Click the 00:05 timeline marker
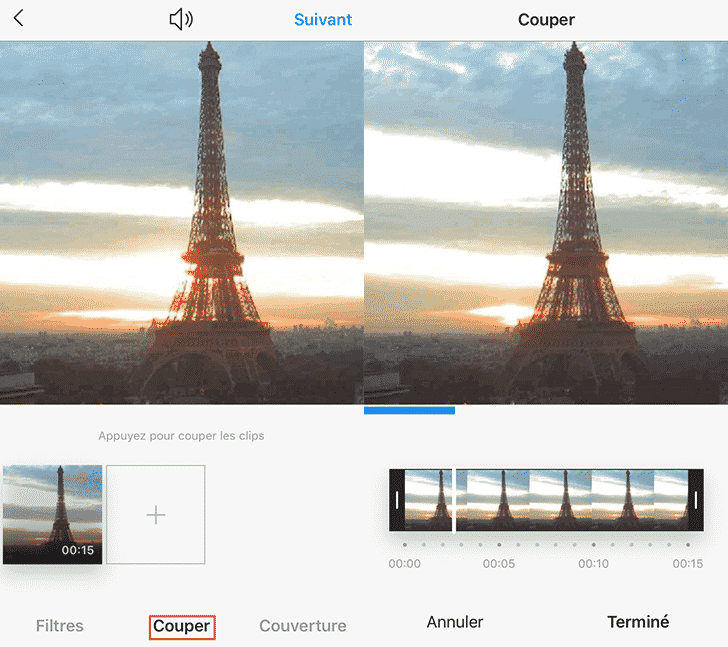 pyautogui.click(x=498, y=563)
